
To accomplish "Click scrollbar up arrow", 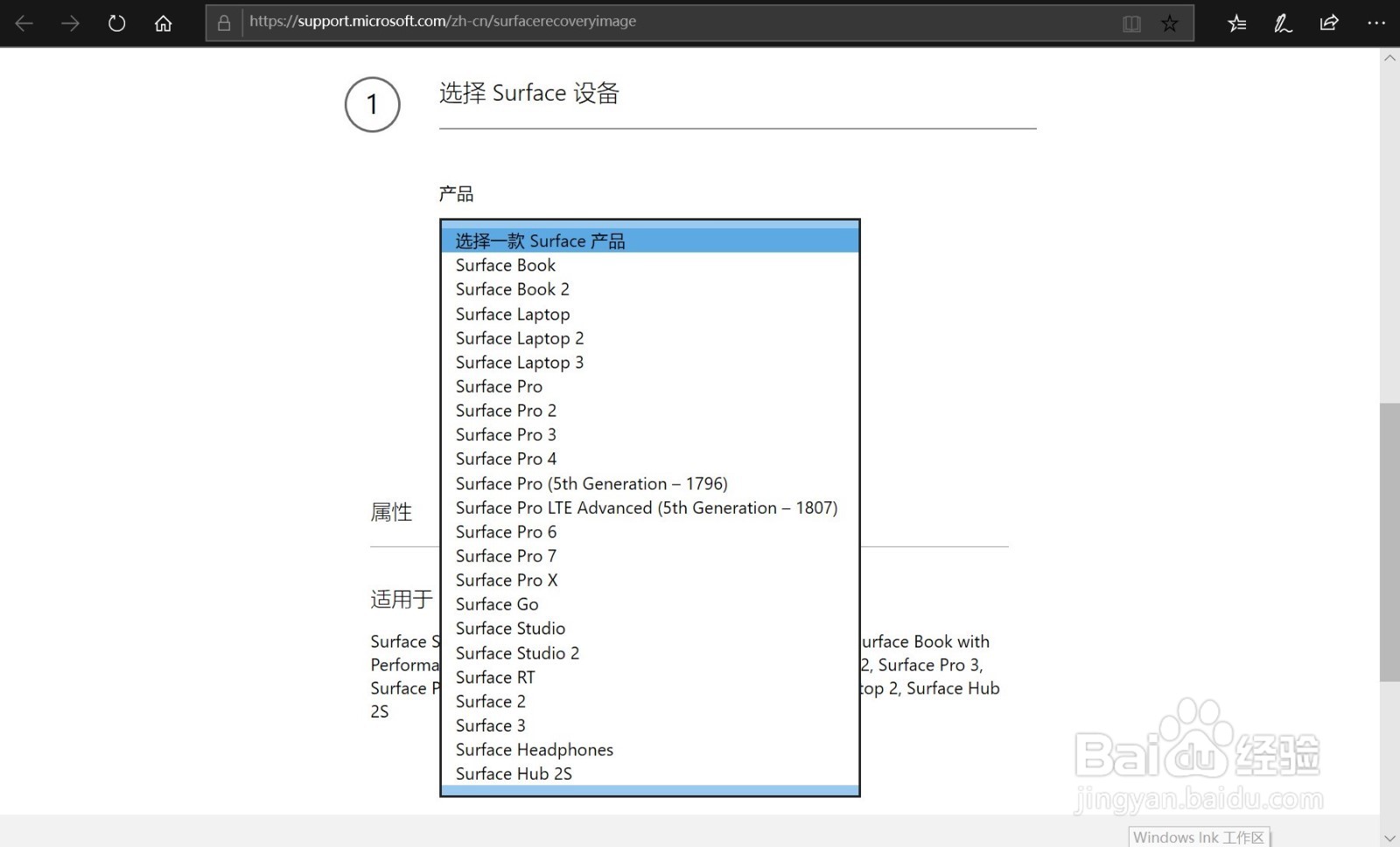I will point(1389,58).
